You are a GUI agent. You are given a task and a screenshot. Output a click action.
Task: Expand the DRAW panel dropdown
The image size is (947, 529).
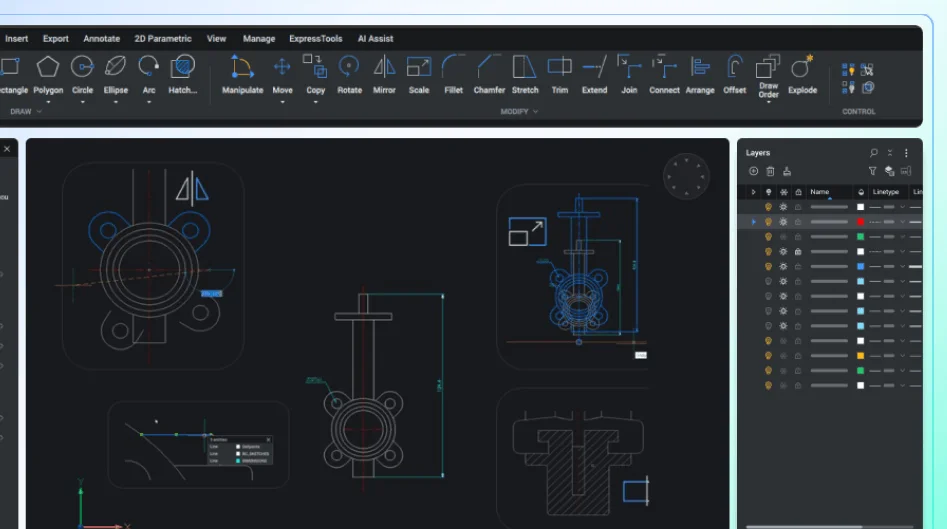[39, 112]
